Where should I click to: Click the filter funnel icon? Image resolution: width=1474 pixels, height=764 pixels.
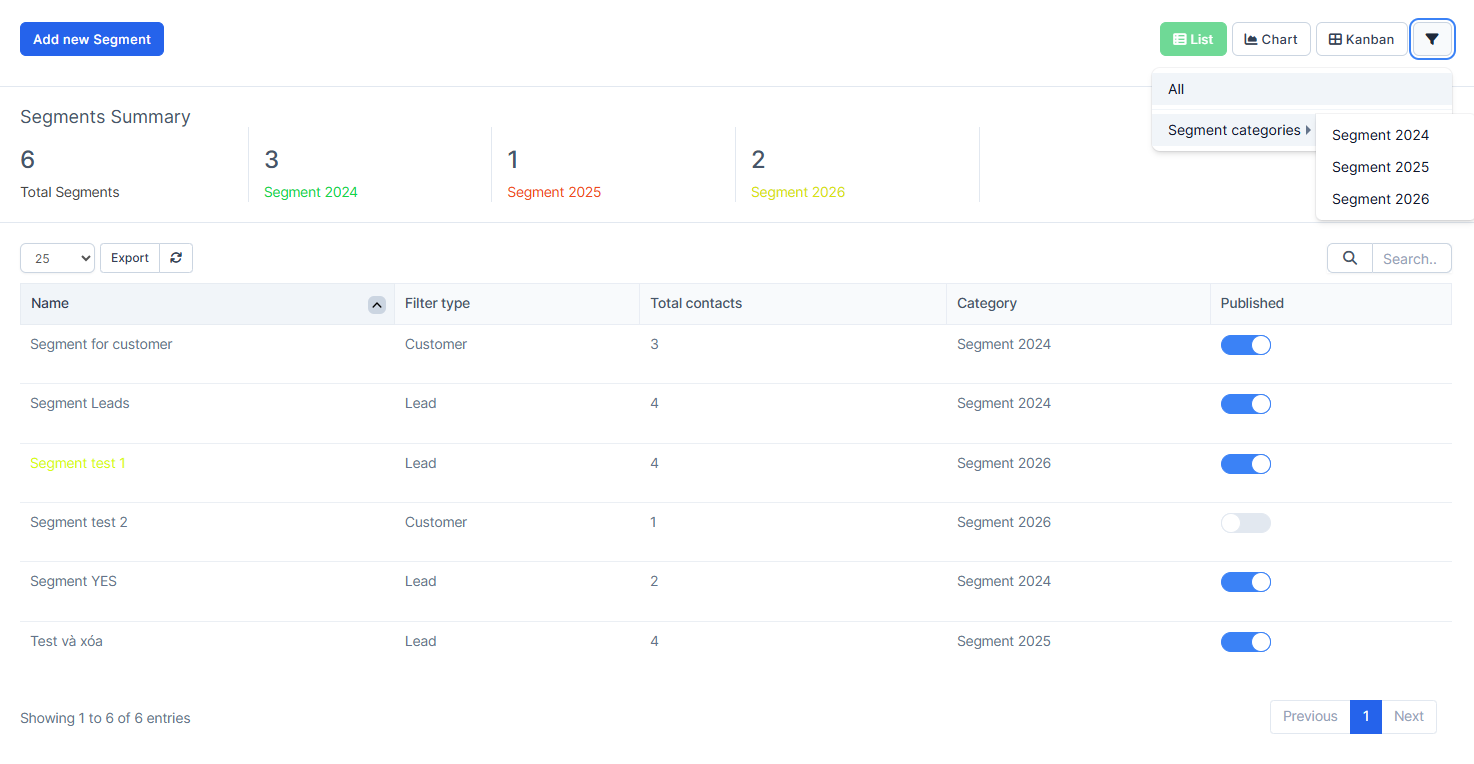[1432, 39]
